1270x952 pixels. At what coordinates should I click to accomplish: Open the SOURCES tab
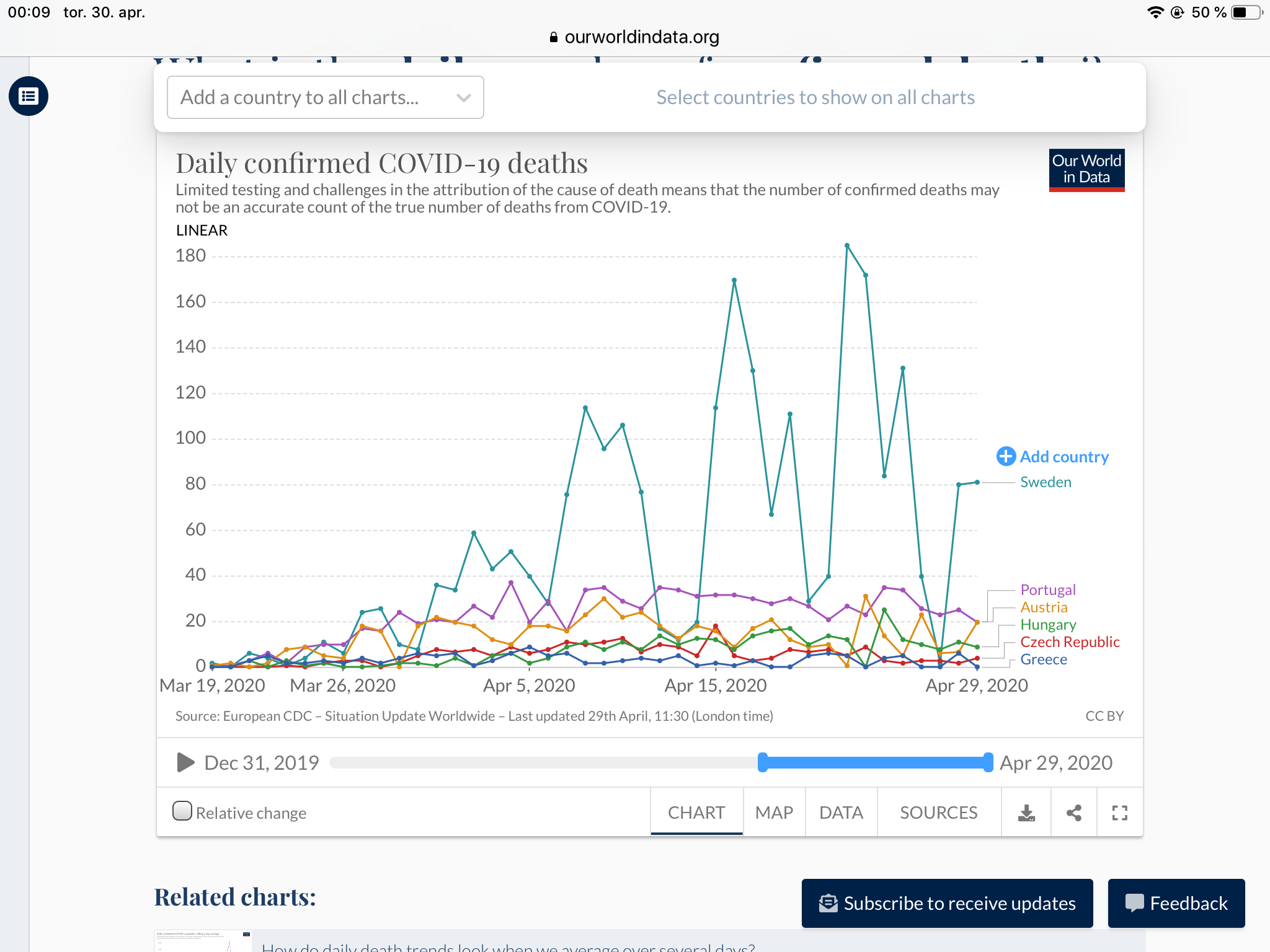pyautogui.click(x=938, y=813)
